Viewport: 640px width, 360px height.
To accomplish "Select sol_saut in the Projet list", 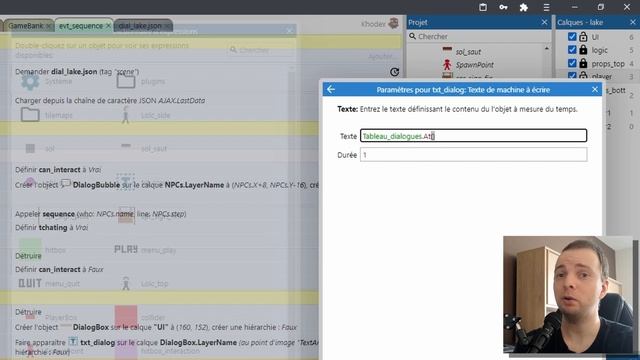I will (x=468, y=52).
